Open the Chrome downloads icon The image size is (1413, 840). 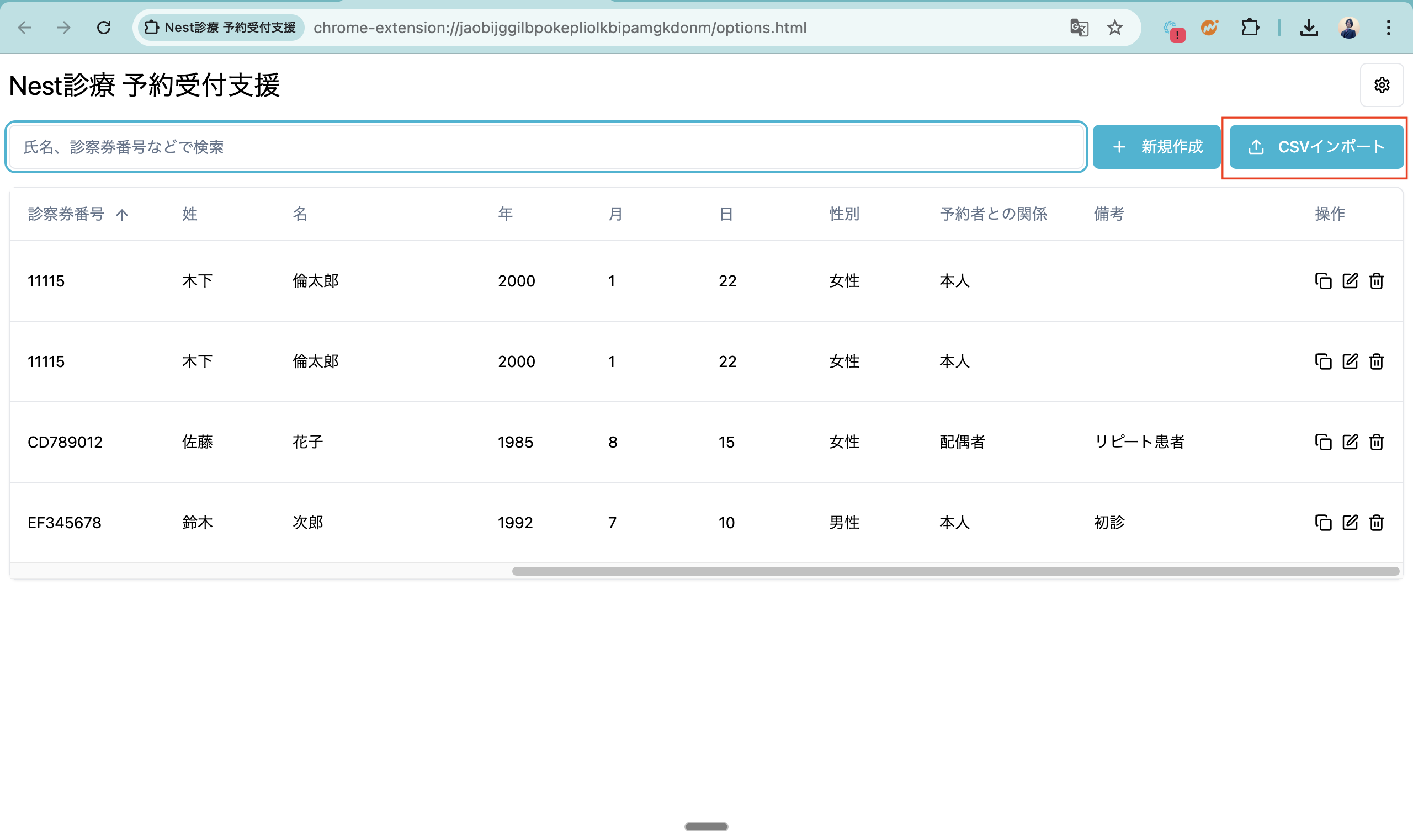pyautogui.click(x=1308, y=27)
